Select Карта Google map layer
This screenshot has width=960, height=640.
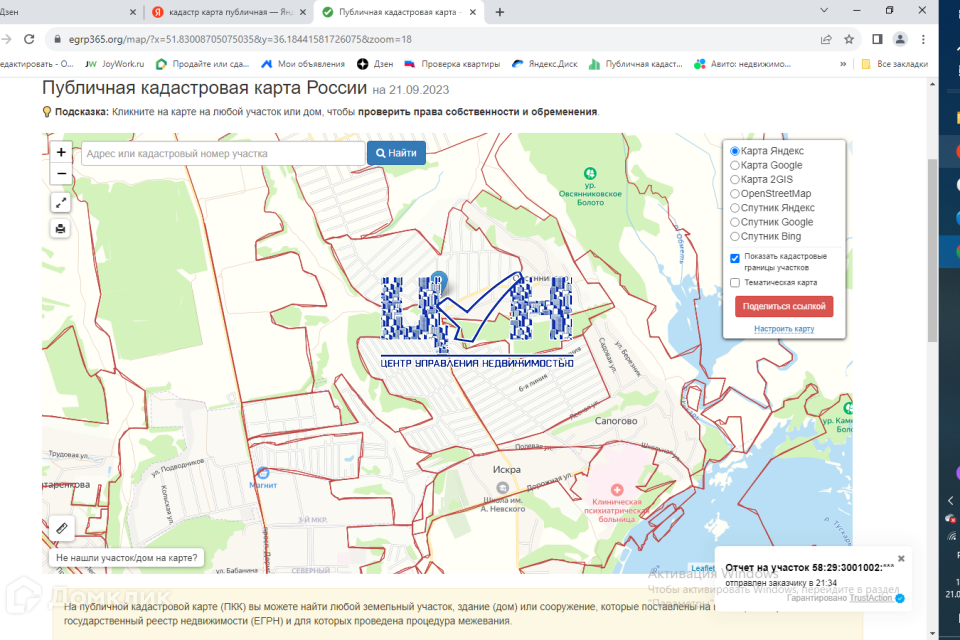pos(736,165)
